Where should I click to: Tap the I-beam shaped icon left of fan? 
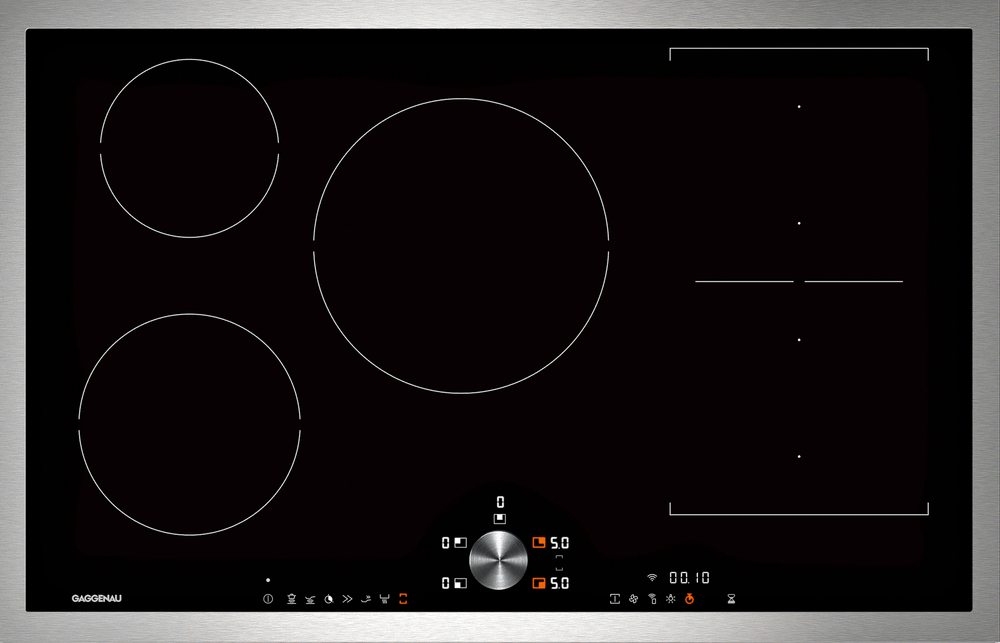coord(615,599)
